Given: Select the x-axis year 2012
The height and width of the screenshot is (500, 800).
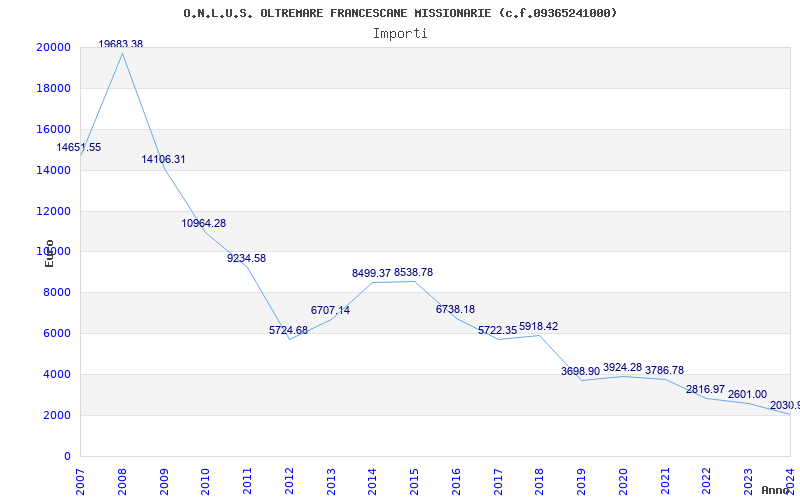Looking at the screenshot, I should pos(289,481).
